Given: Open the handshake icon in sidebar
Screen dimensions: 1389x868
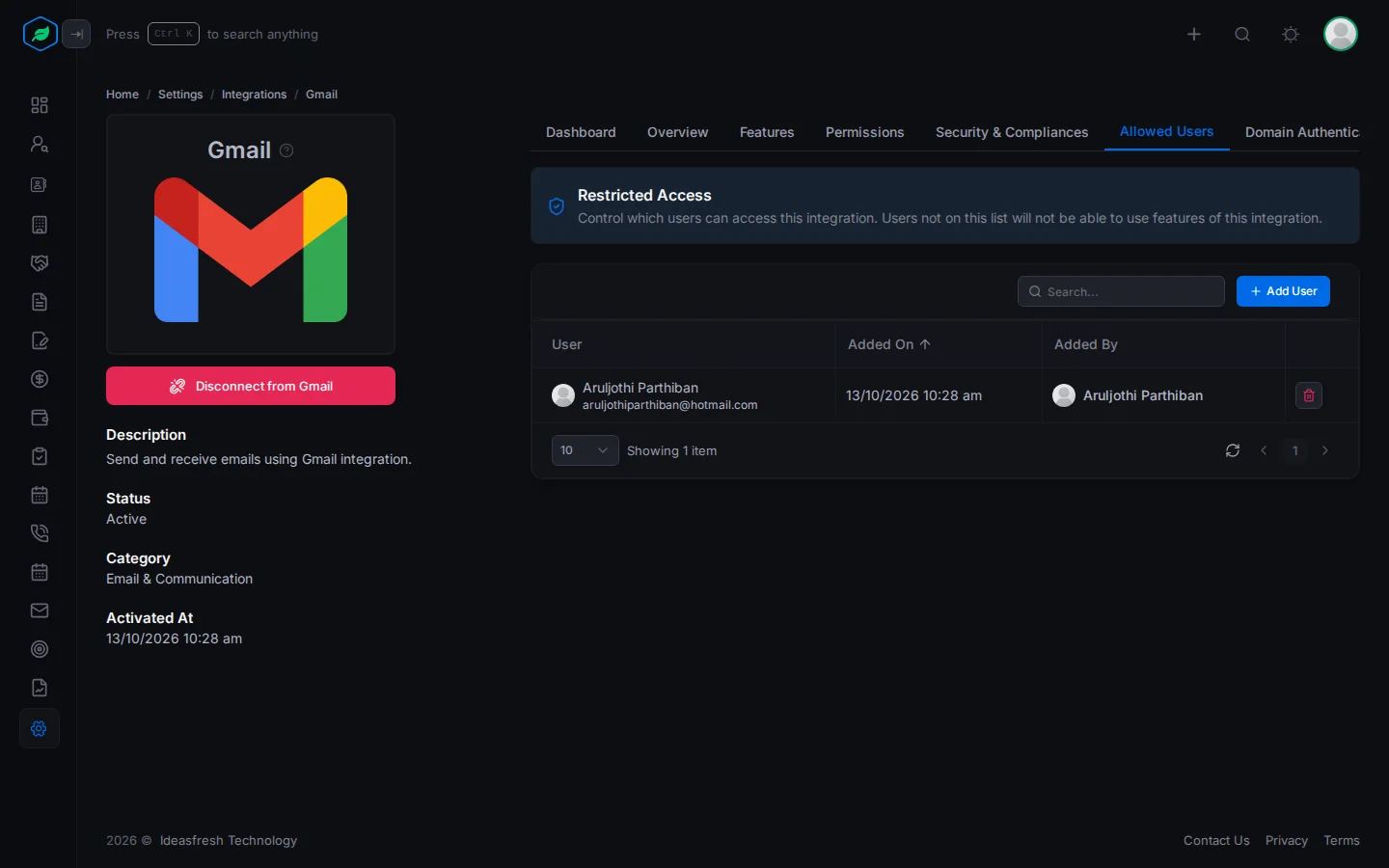Looking at the screenshot, I should (40, 263).
